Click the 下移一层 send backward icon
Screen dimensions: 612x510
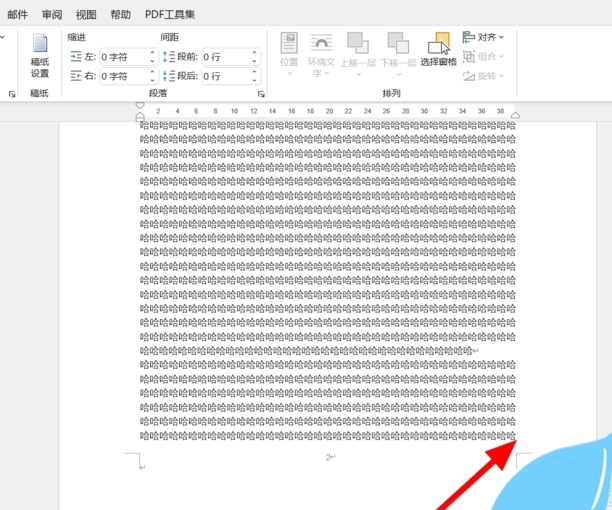click(397, 47)
